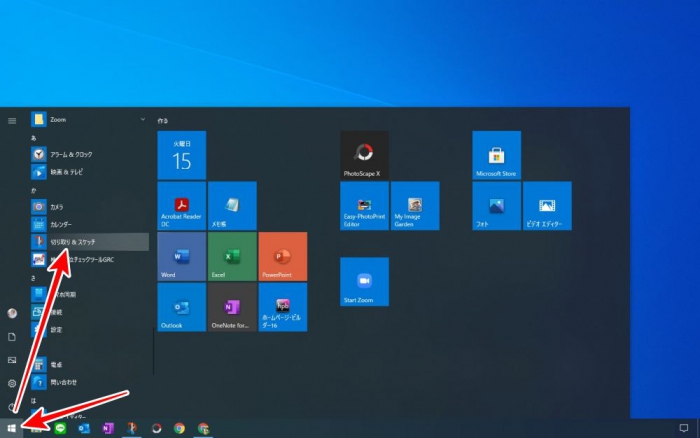This screenshot has width=700, height=438.
Task: Launch the Start Zoom tile
Action: [364, 282]
